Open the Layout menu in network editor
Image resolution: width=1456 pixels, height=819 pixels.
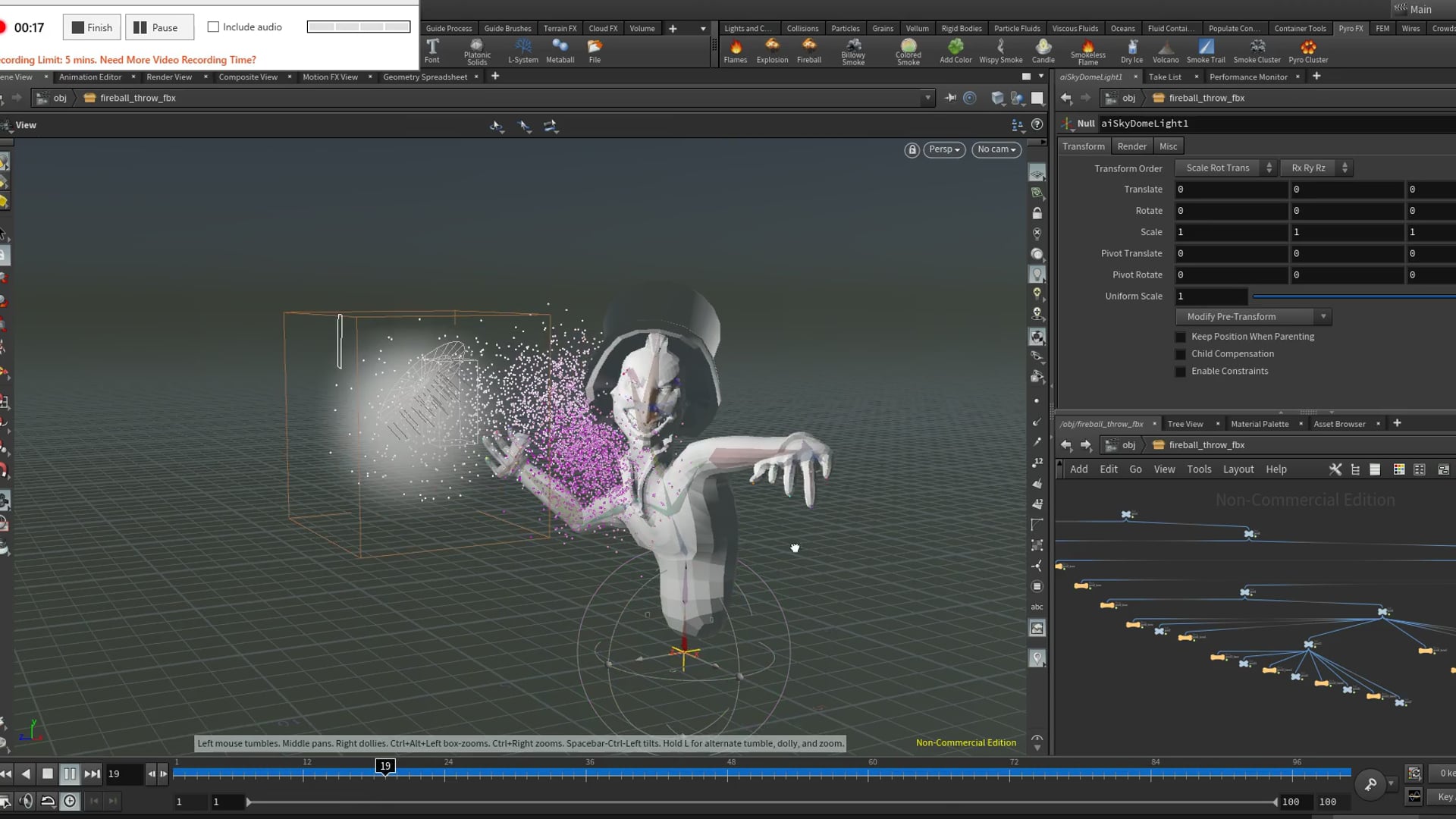(x=1238, y=469)
